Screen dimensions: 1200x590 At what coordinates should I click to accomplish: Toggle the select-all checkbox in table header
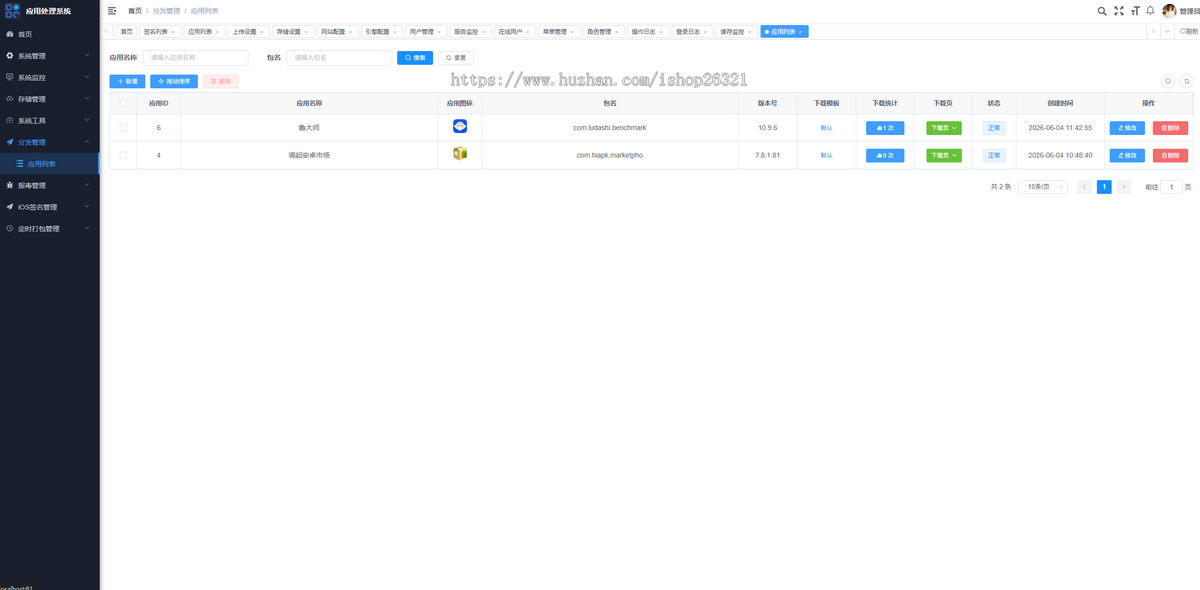click(x=123, y=103)
